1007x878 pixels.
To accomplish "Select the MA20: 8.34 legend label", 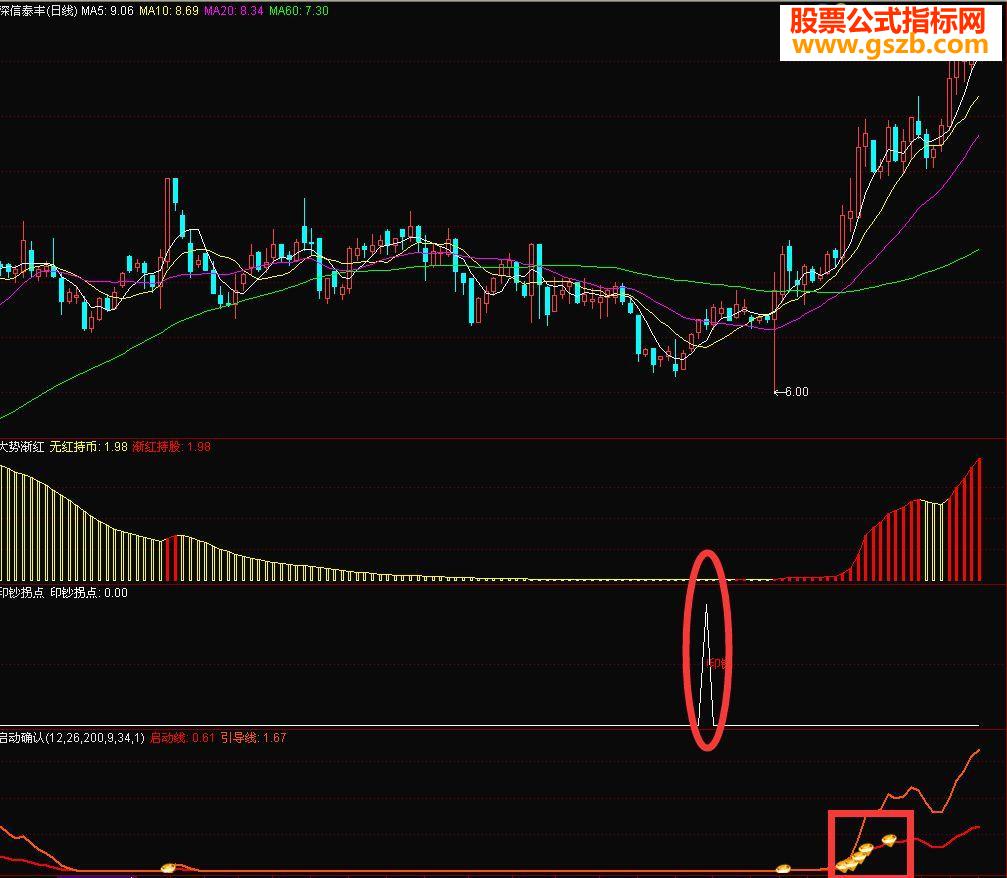I will [234, 11].
